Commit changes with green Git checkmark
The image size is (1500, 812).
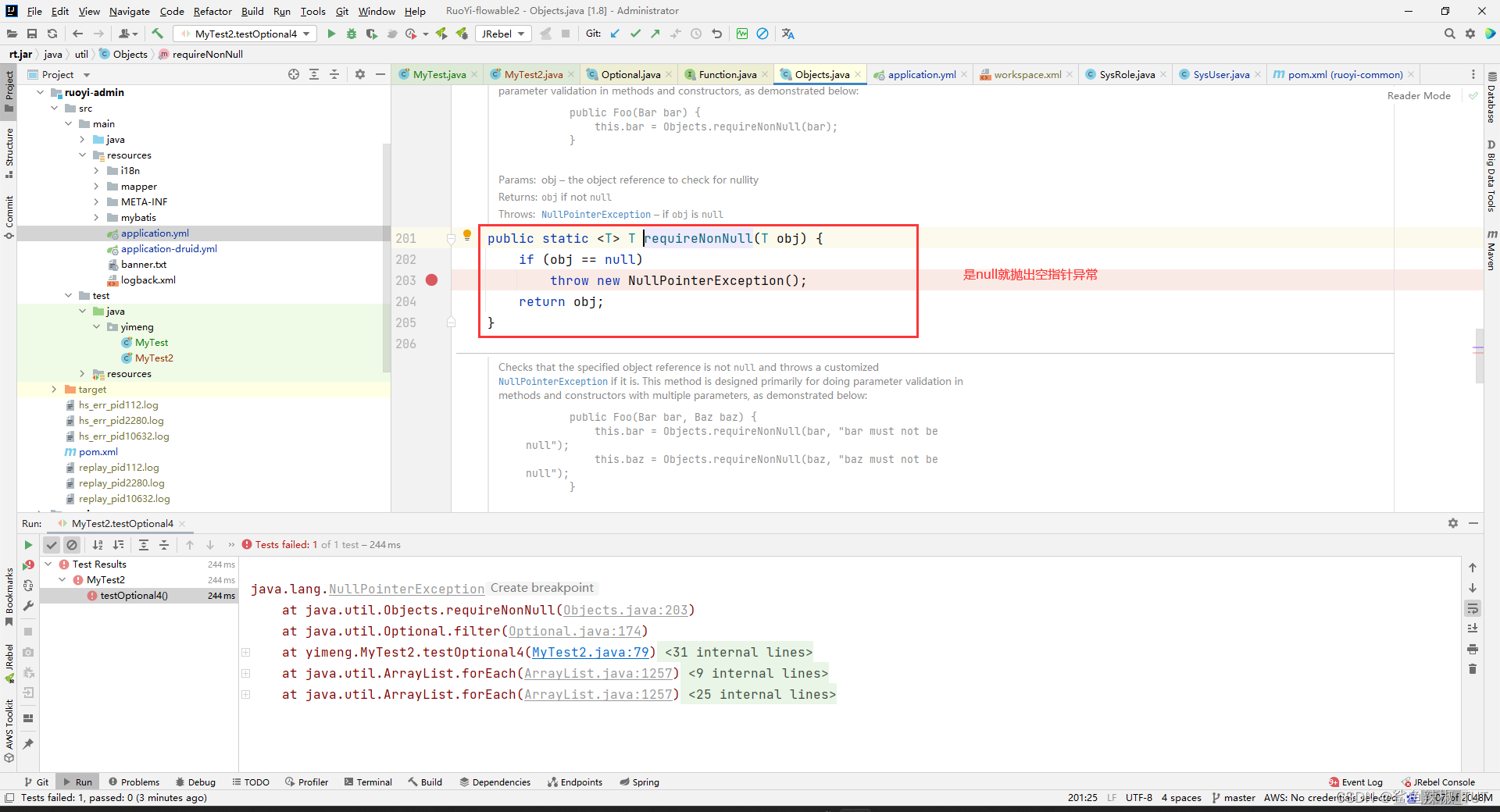pos(635,34)
